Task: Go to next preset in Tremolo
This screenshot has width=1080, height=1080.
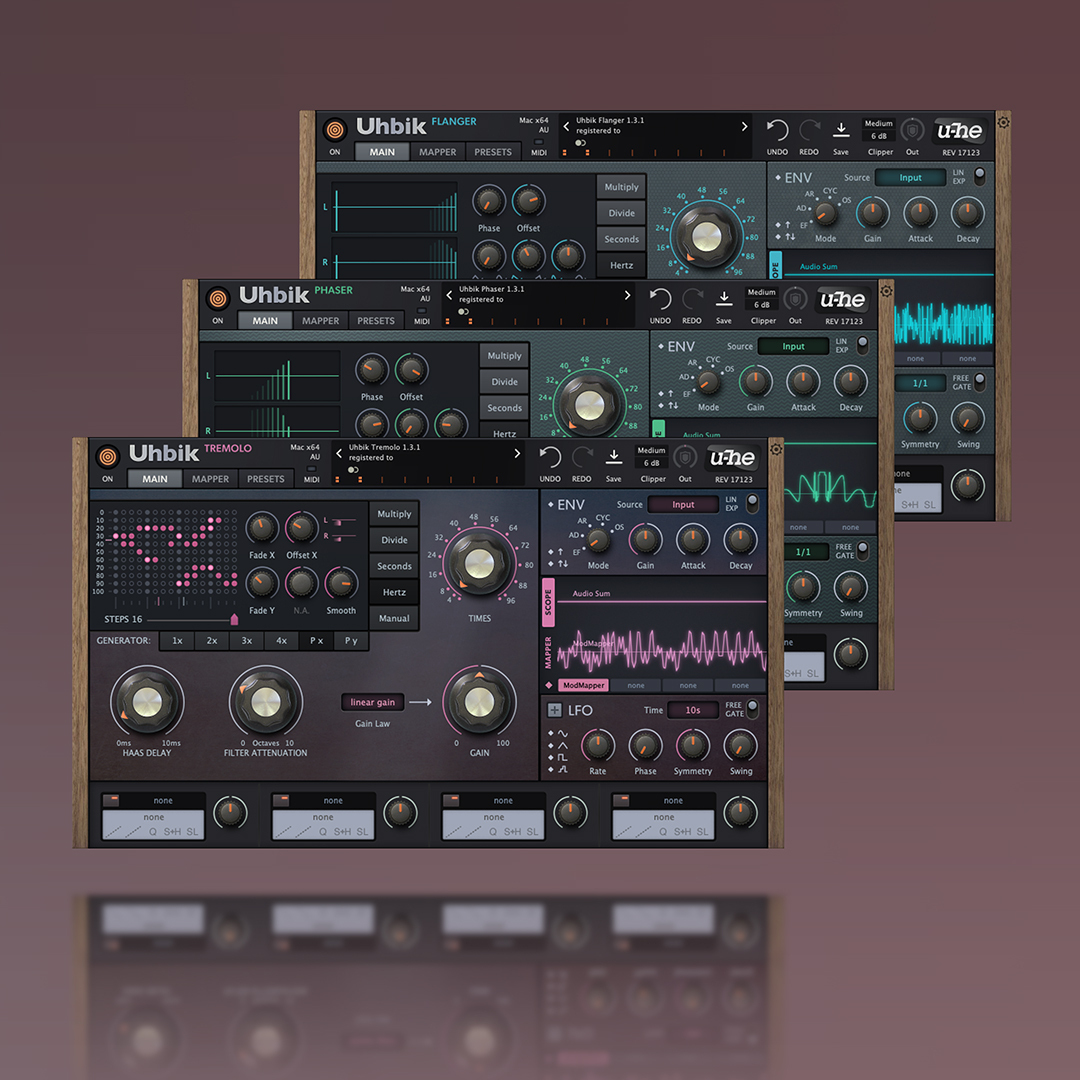Action: point(517,453)
